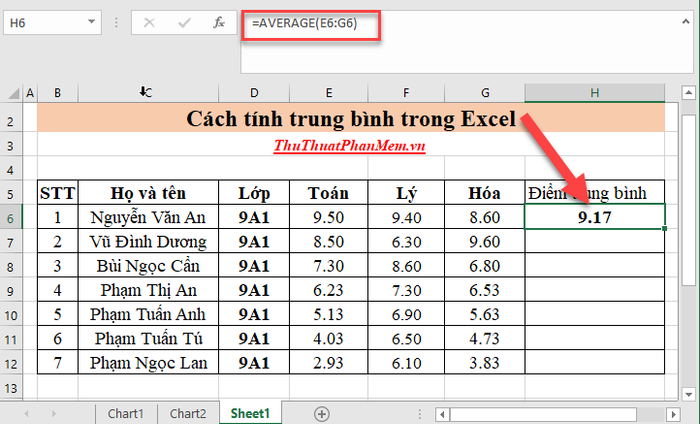Switch to the Chart1 sheet tab
The width and height of the screenshot is (700, 424).
[125, 414]
